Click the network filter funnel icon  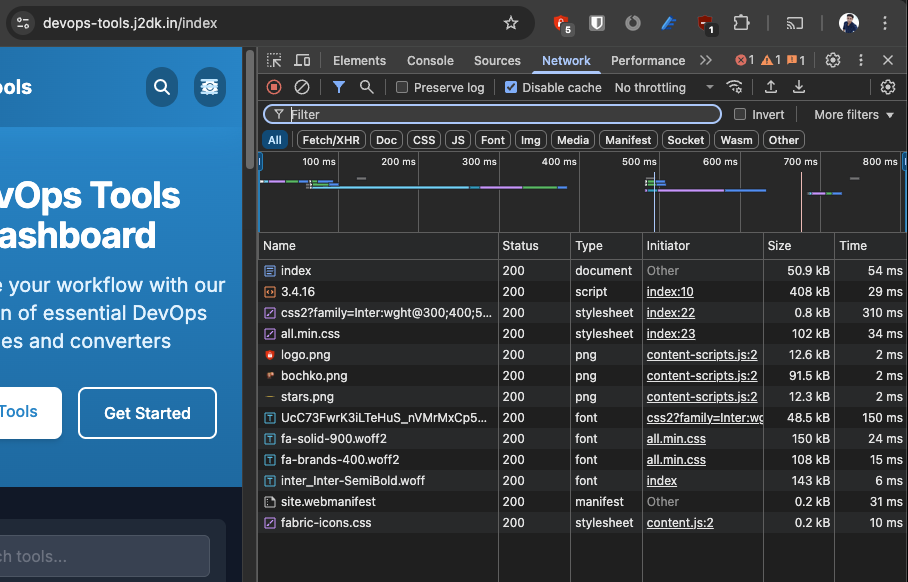(339, 88)
